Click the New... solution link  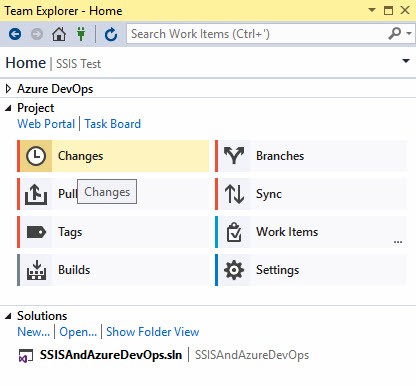[x=34, y=332]
